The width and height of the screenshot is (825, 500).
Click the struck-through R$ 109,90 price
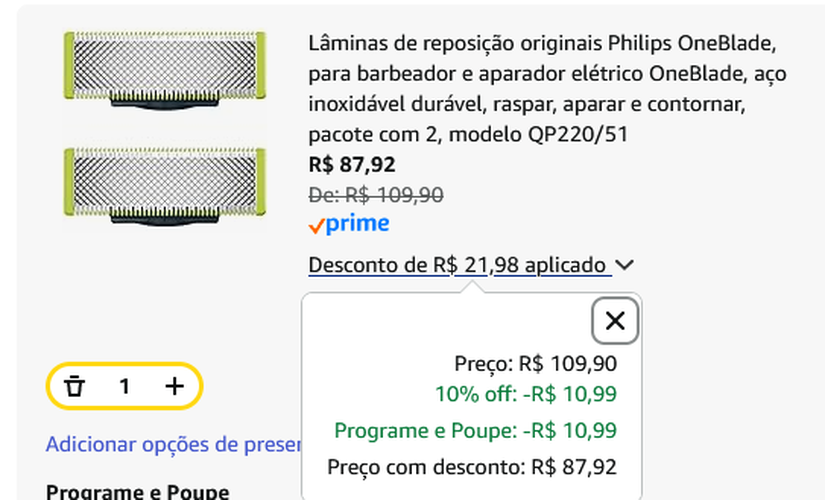[376, 195]
